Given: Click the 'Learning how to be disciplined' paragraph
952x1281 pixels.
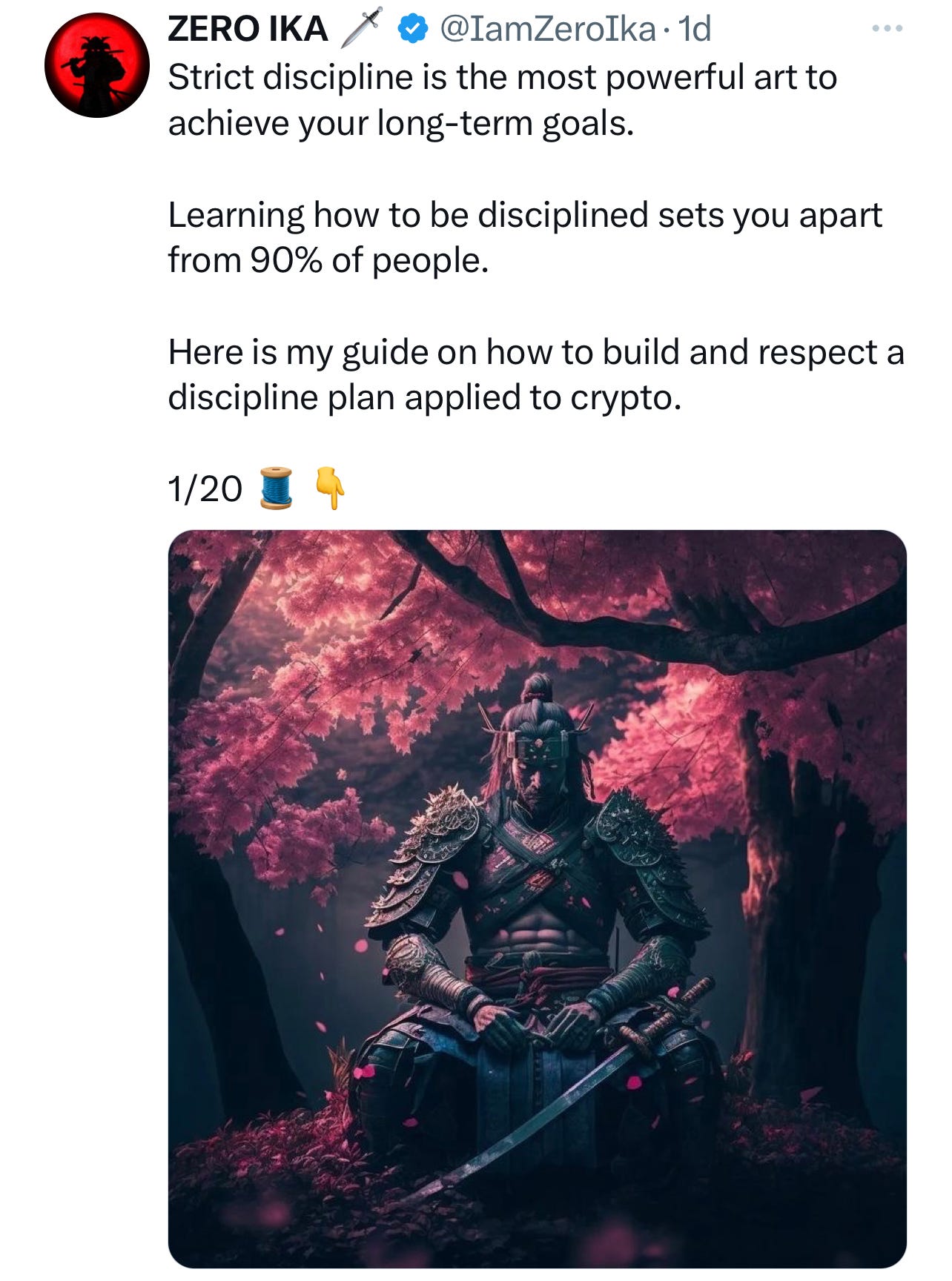Looking at the screenshot, I should (x=525, y=237).
